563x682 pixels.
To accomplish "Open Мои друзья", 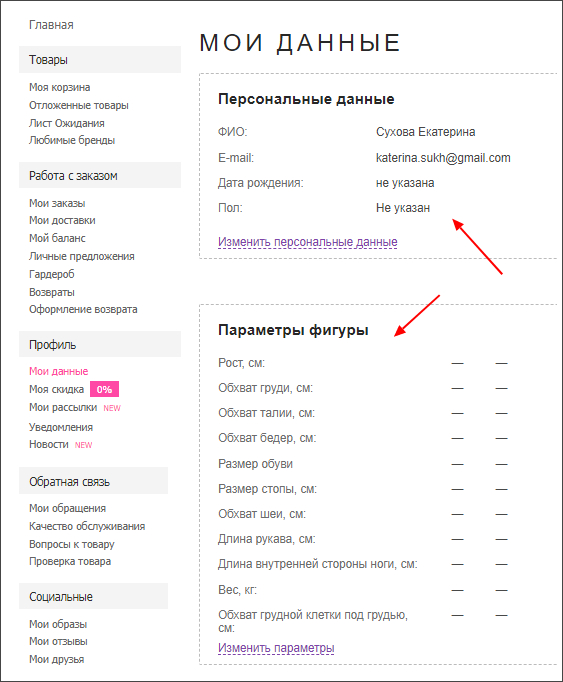I will (x=57, y=659).
